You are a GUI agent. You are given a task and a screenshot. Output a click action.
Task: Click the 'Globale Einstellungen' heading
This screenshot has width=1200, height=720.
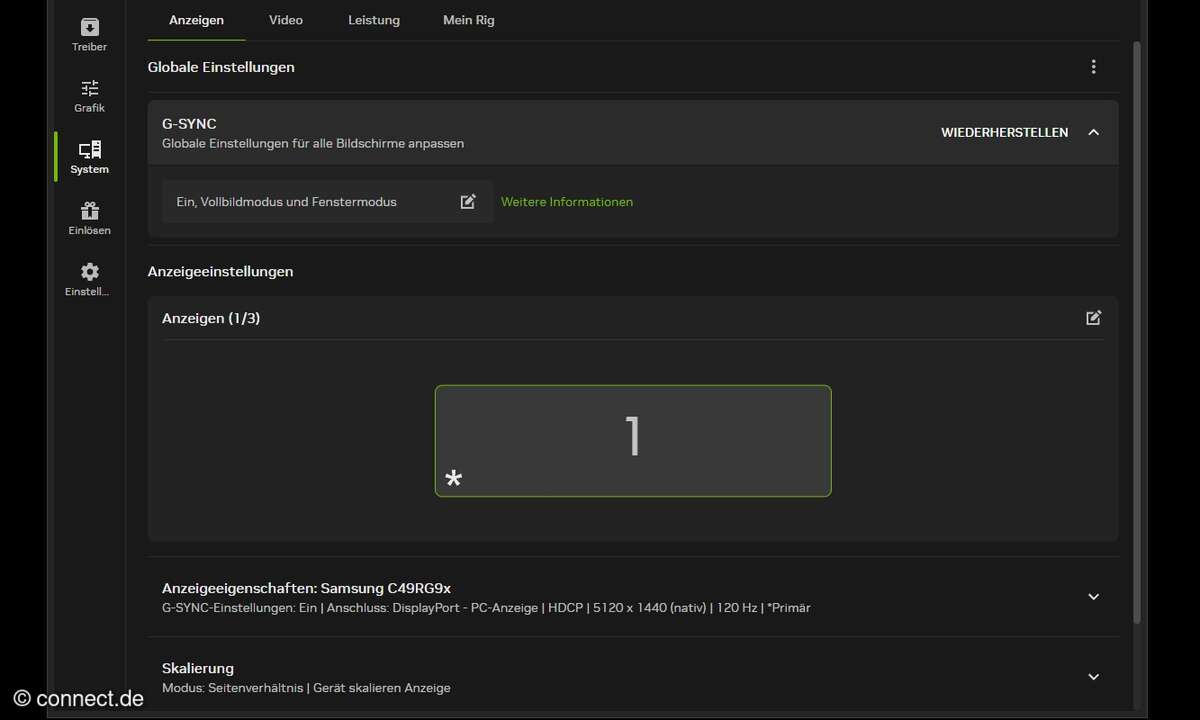[221, 67]
